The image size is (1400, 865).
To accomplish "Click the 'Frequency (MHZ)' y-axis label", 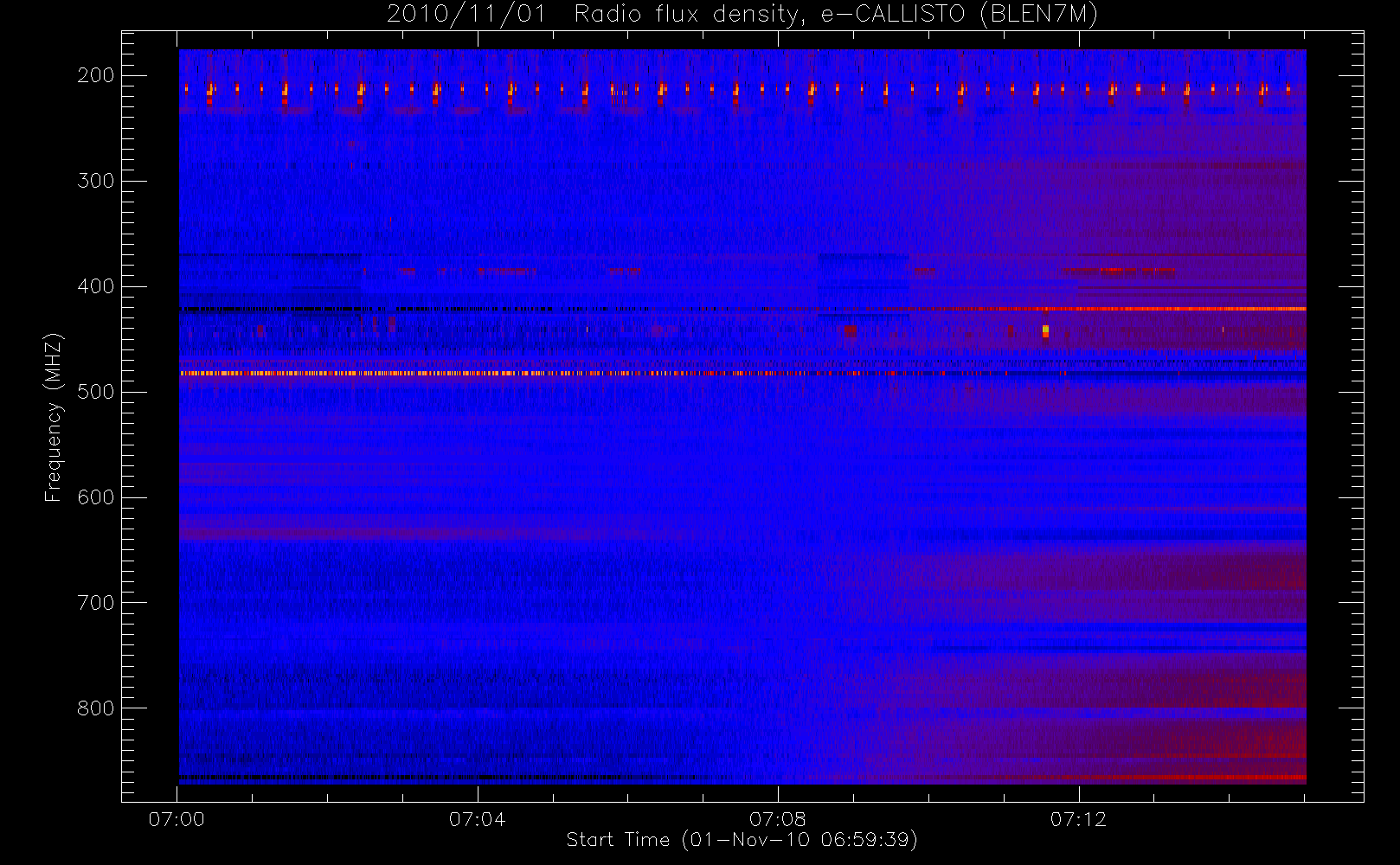I will click(54, 417).
